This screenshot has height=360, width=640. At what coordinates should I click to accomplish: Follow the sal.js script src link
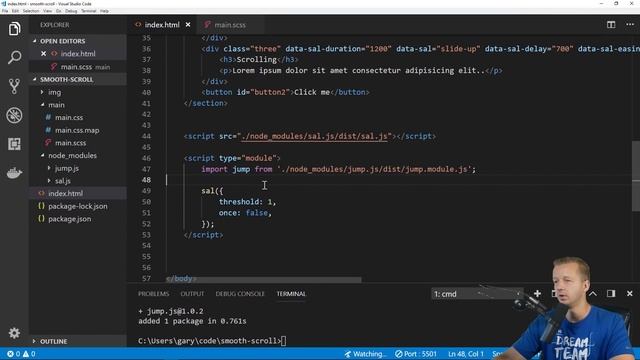314,136
